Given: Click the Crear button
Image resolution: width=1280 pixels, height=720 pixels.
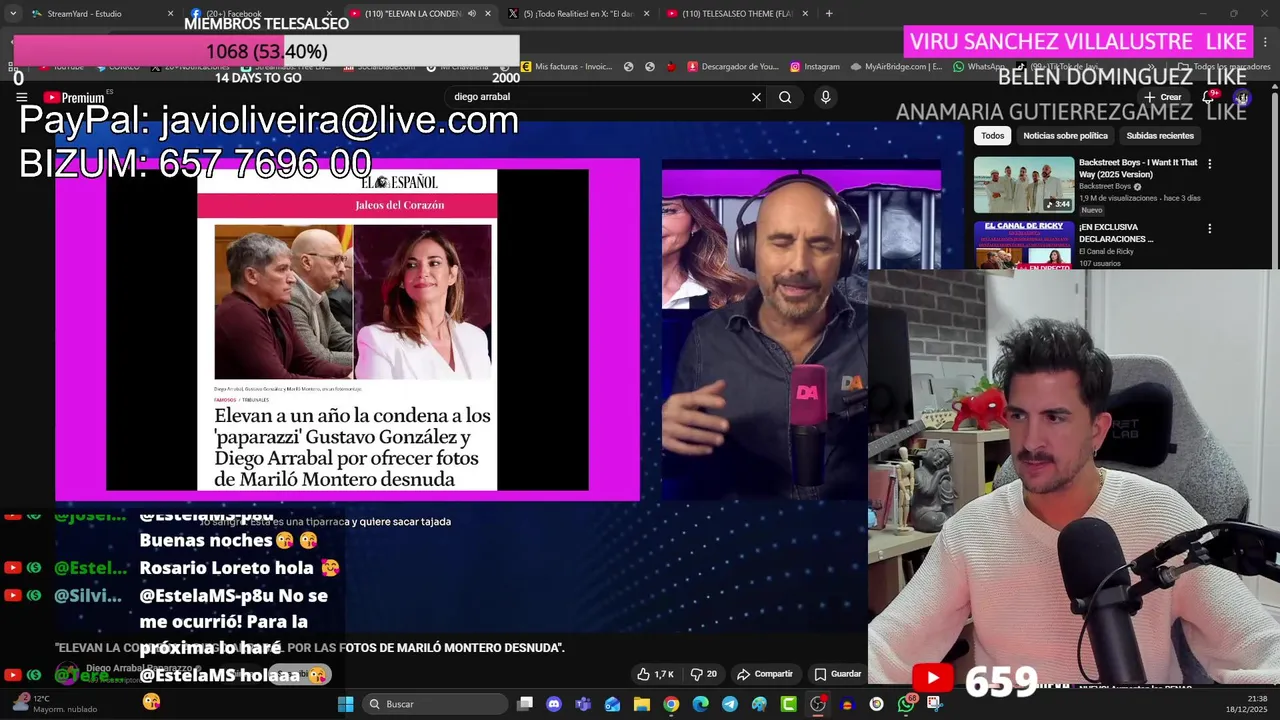Looking at the screenshot, I should point(1163,97).
